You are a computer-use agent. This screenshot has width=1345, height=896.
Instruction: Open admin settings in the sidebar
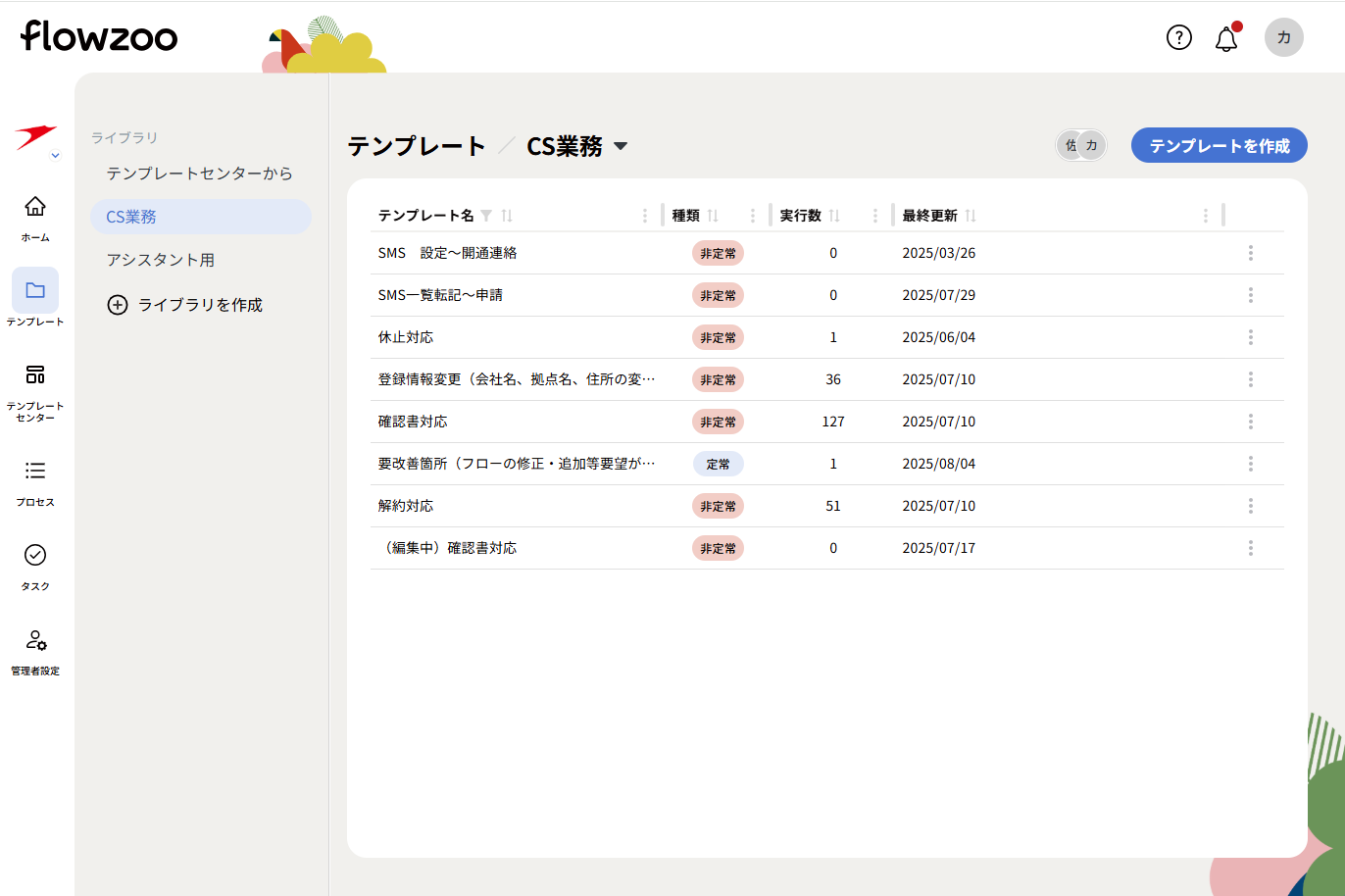pyautogui.click(x=35, y=651)
